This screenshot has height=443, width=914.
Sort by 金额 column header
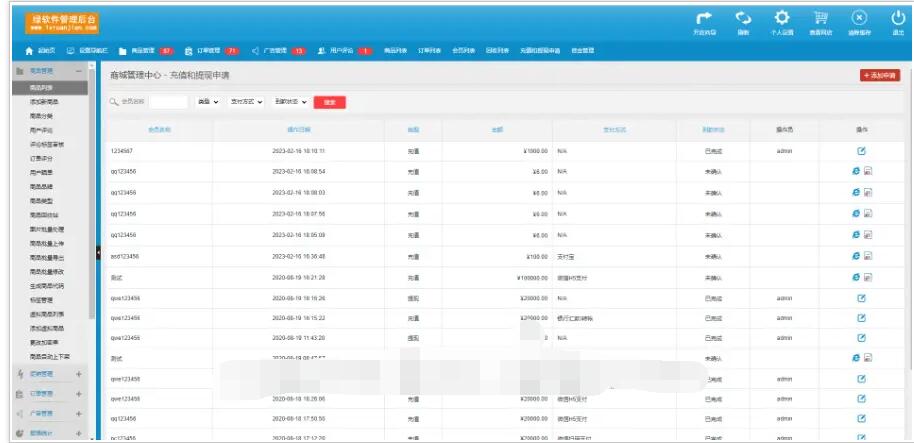(497, 130)
